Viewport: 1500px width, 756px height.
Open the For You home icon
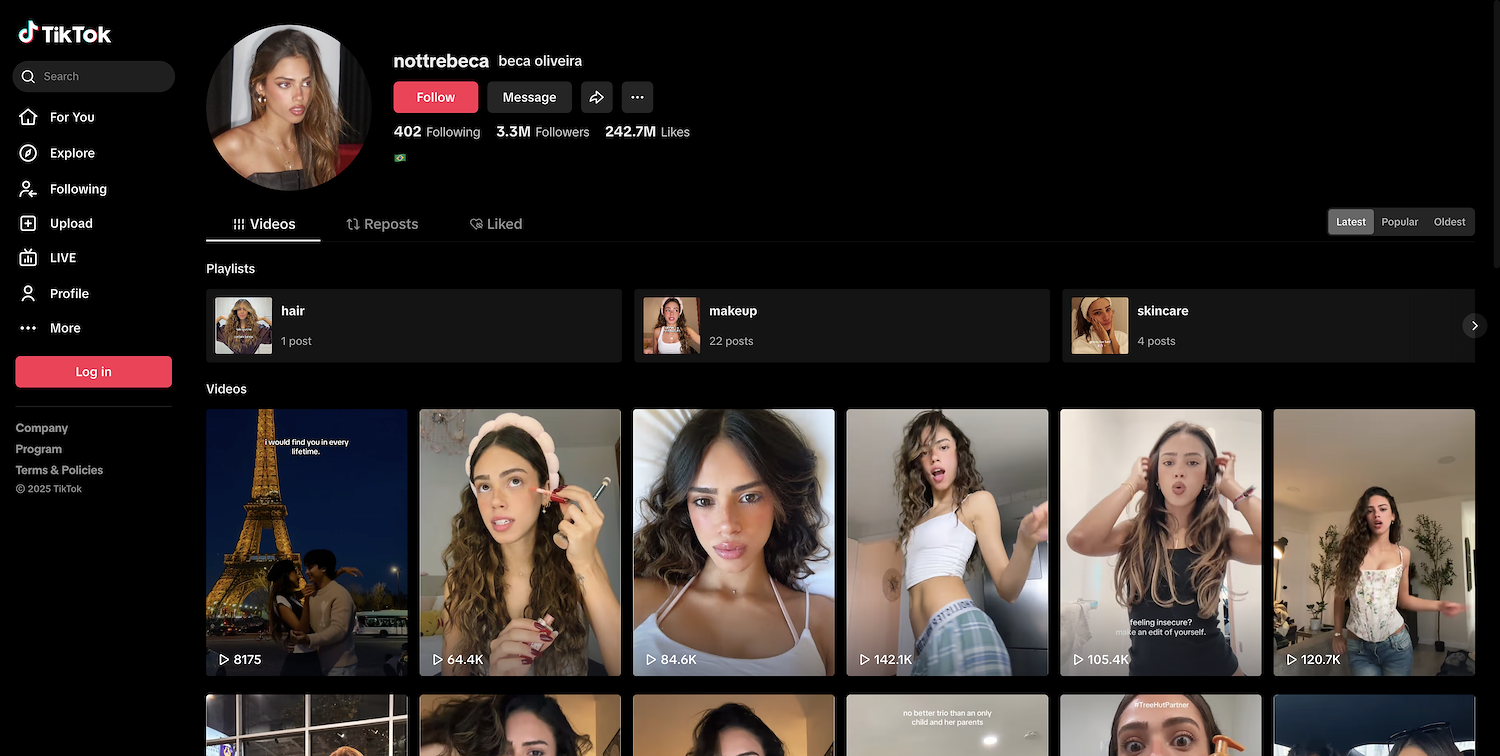click(x=29, y=117)
